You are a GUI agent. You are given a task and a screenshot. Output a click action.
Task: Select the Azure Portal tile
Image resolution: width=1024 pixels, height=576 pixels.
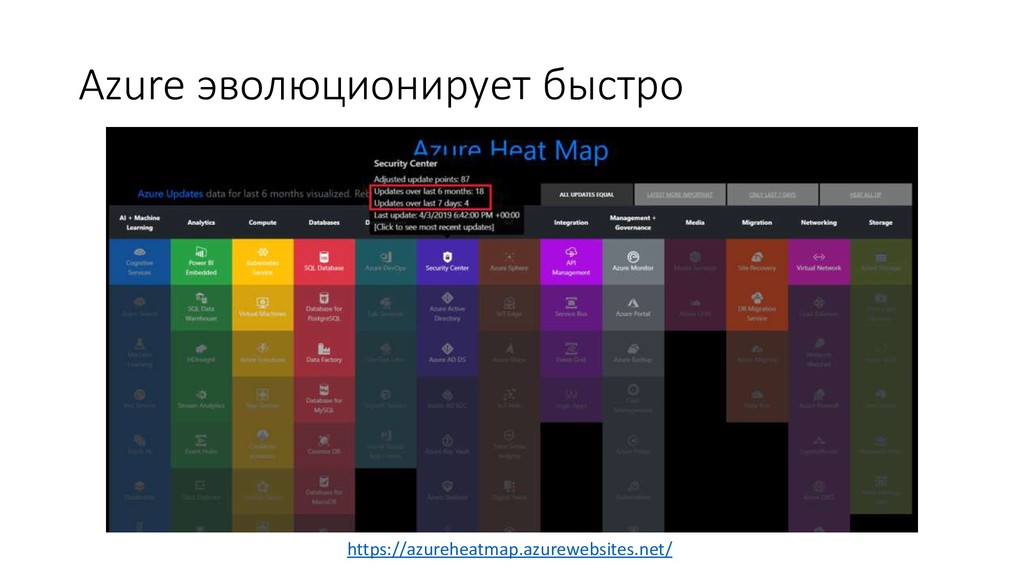tap(633, 308)
